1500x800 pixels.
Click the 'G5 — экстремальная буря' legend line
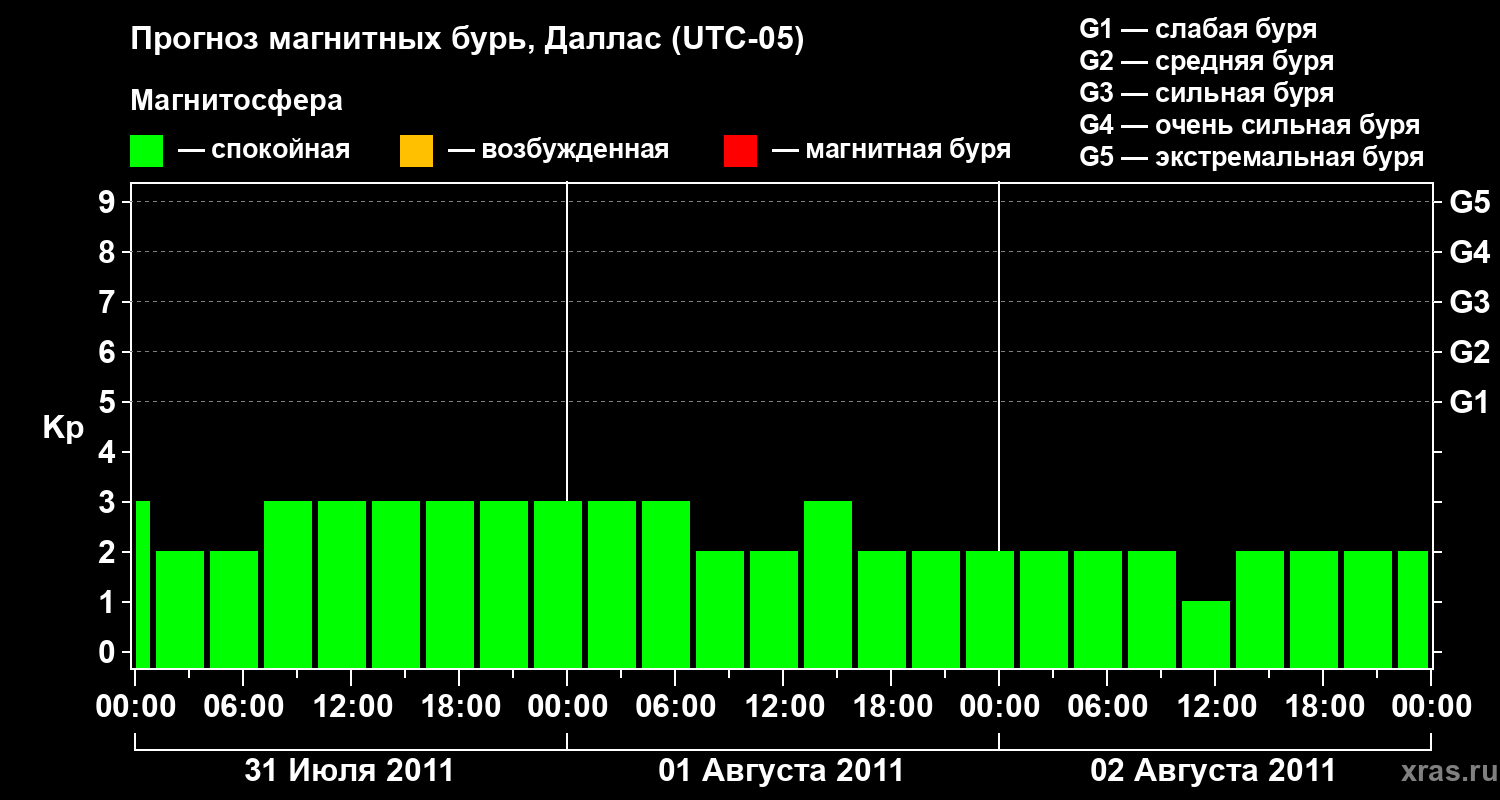1251,157
